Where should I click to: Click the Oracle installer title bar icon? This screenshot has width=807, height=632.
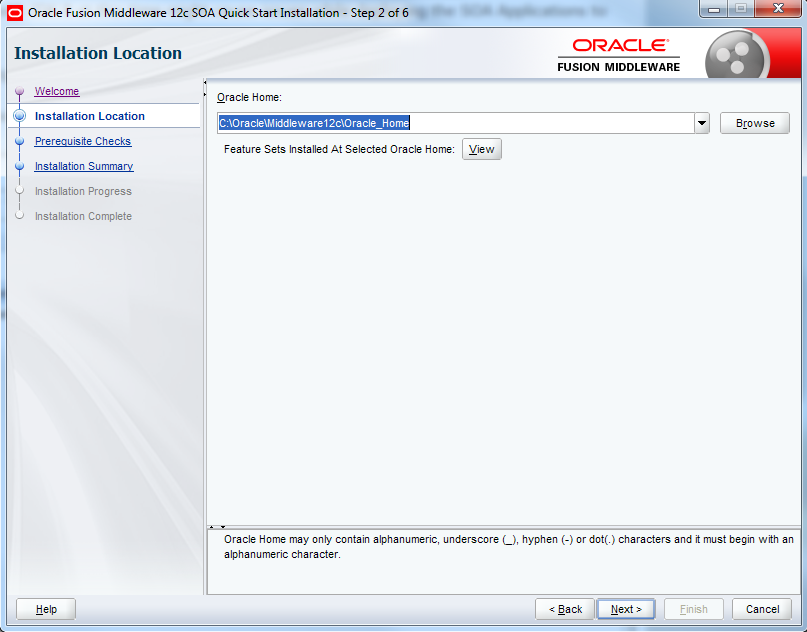coord(14,13)
